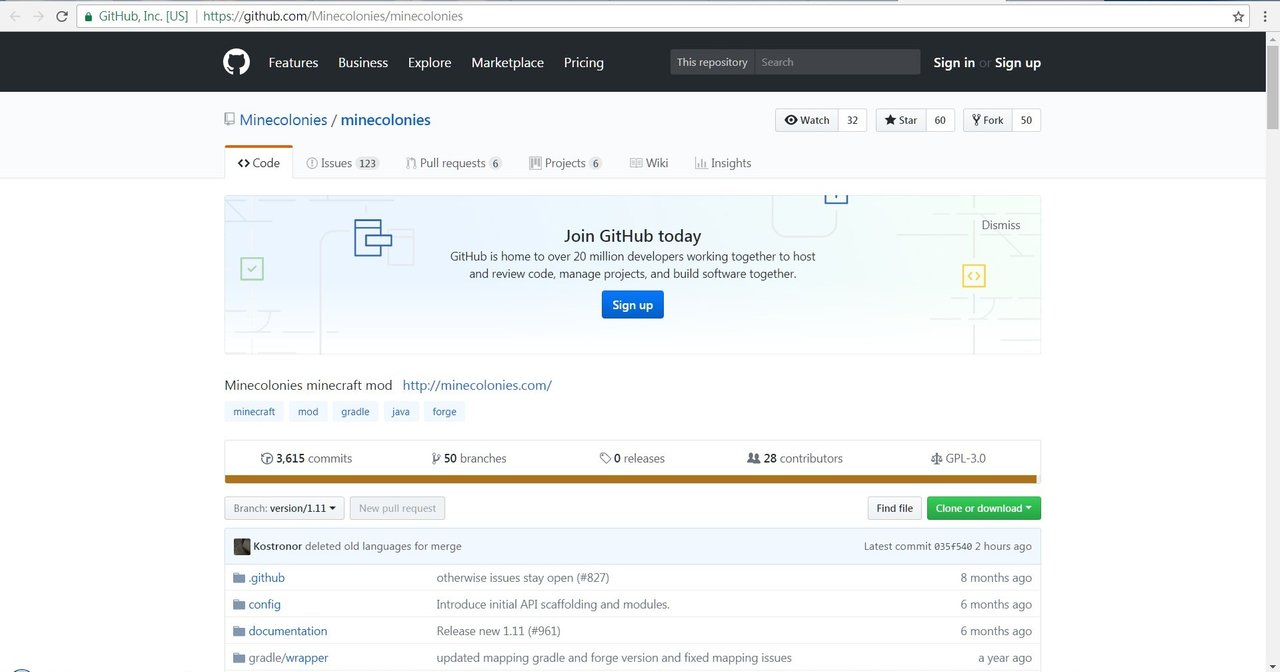Focus the repository search field
The width and height of the screenshot is (1280, 672).
pos(837,62)
